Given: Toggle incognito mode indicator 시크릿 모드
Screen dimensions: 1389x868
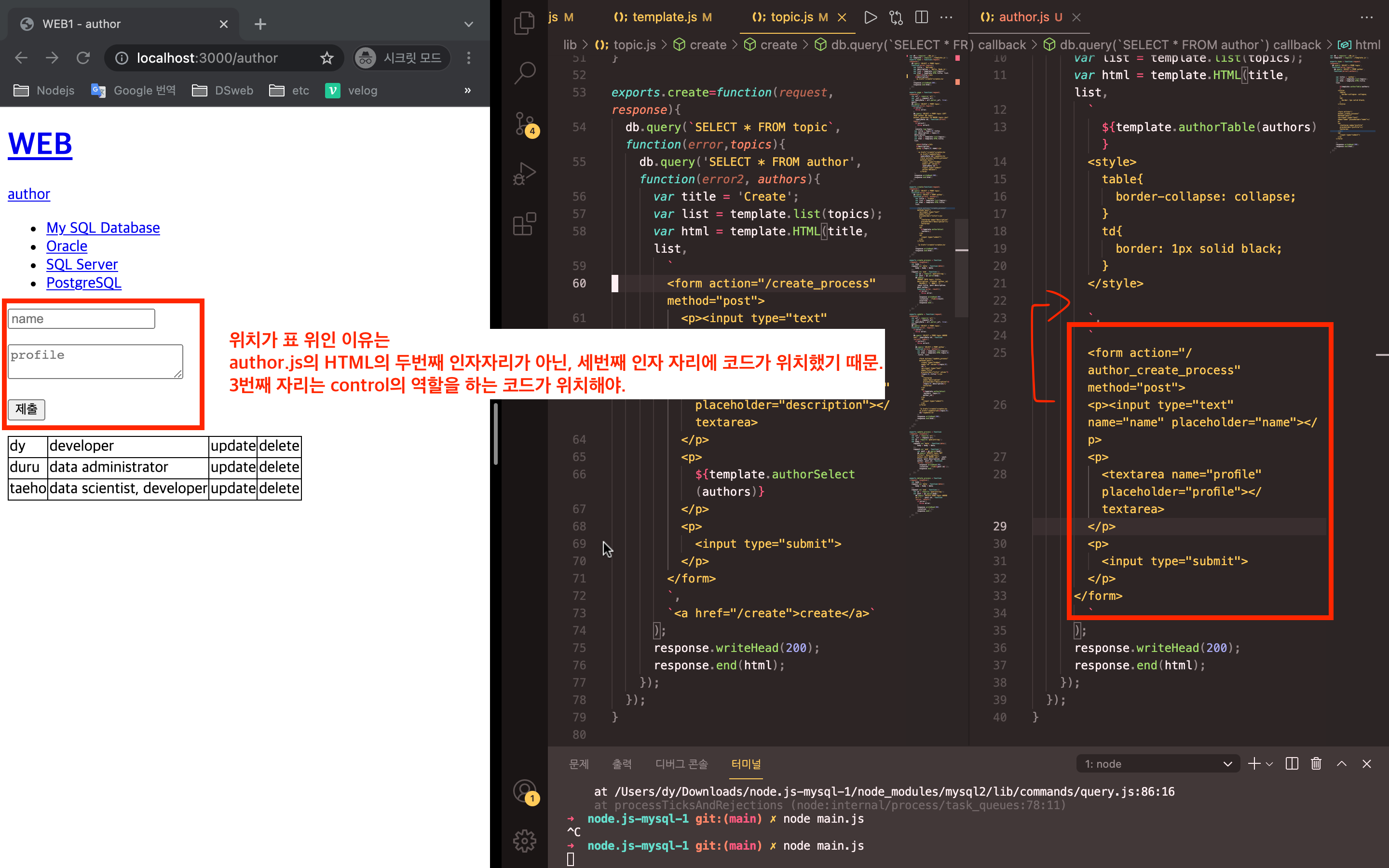Looking at the screenshot, I should tap(401, 58).
